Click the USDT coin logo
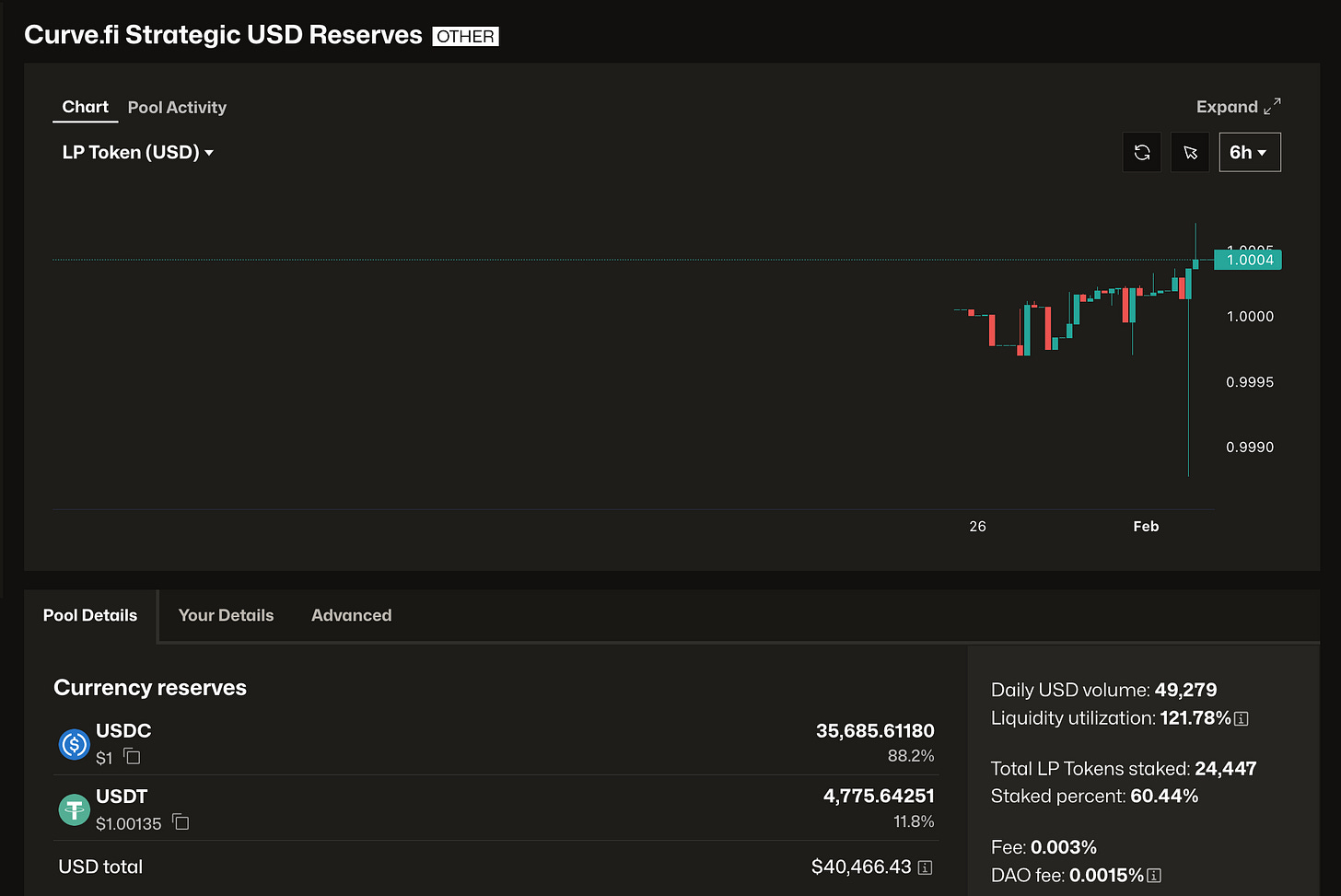Viewport: 1341px width, 896px height. point(74,809)
